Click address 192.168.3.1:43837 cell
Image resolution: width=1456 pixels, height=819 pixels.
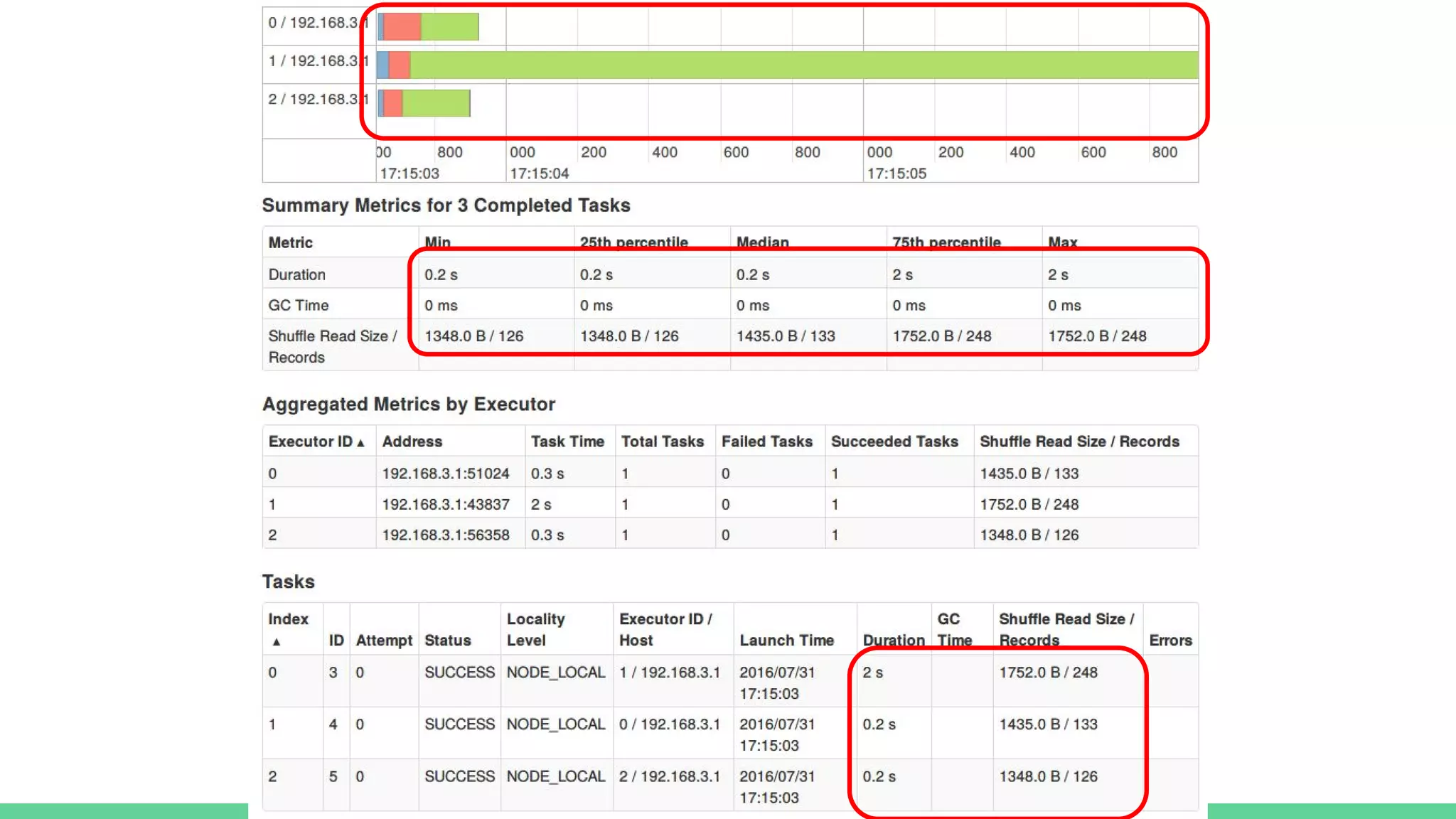[446, 504]
